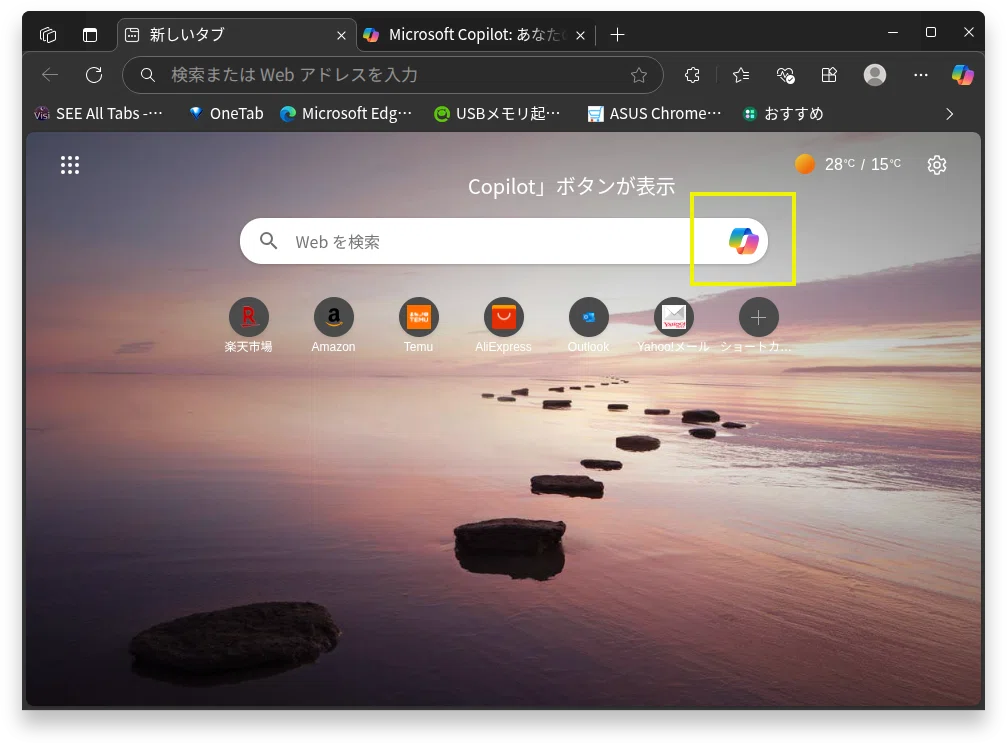Open ASUS Chrome… bookmark

tap(654, 114)
